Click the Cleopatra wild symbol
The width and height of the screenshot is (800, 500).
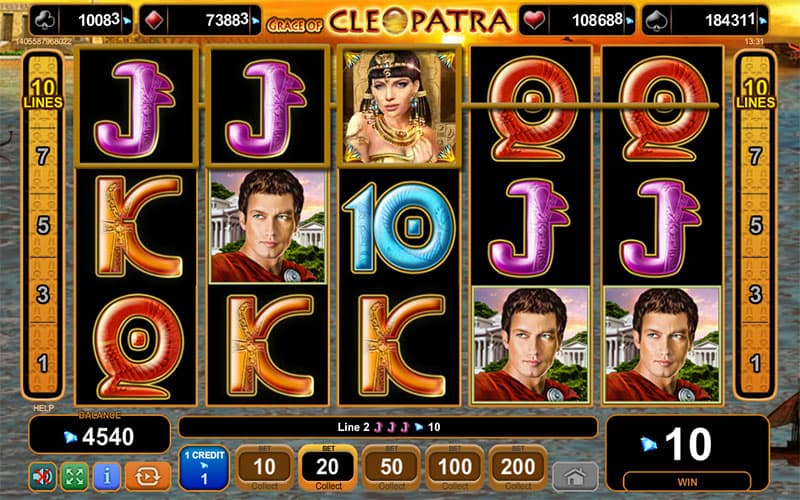point(399,106)
